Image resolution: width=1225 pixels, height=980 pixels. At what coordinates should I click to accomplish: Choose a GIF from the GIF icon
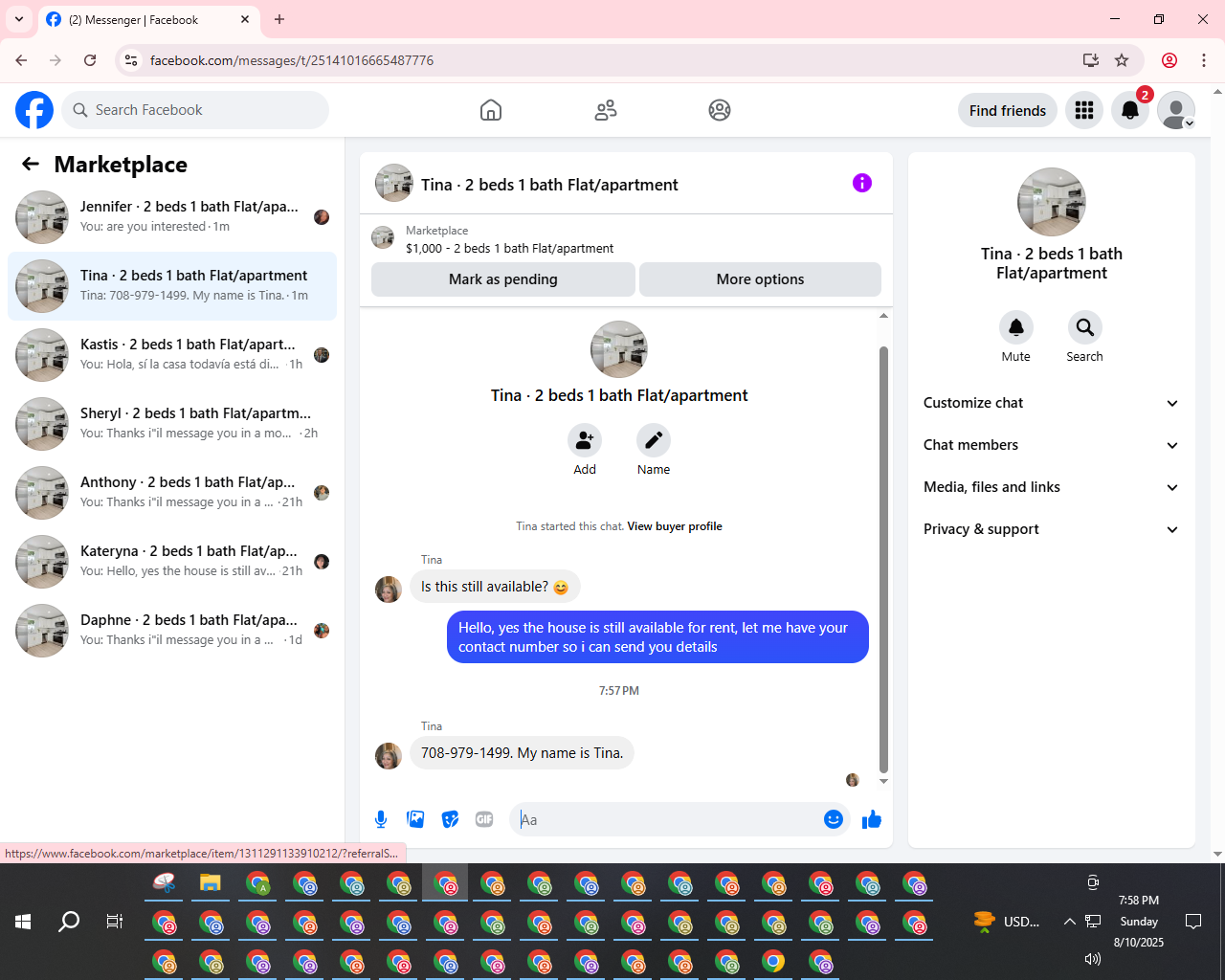(x=484, y=819)
